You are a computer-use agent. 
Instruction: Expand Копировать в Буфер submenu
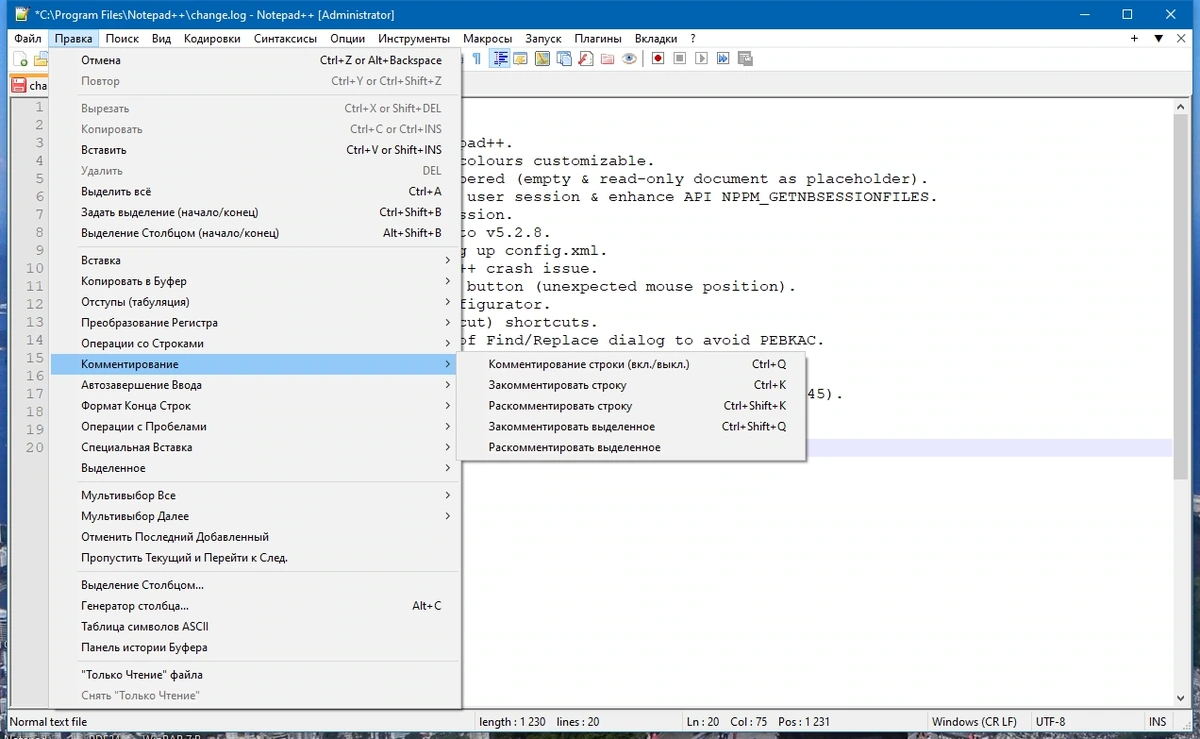click(256, 281)
